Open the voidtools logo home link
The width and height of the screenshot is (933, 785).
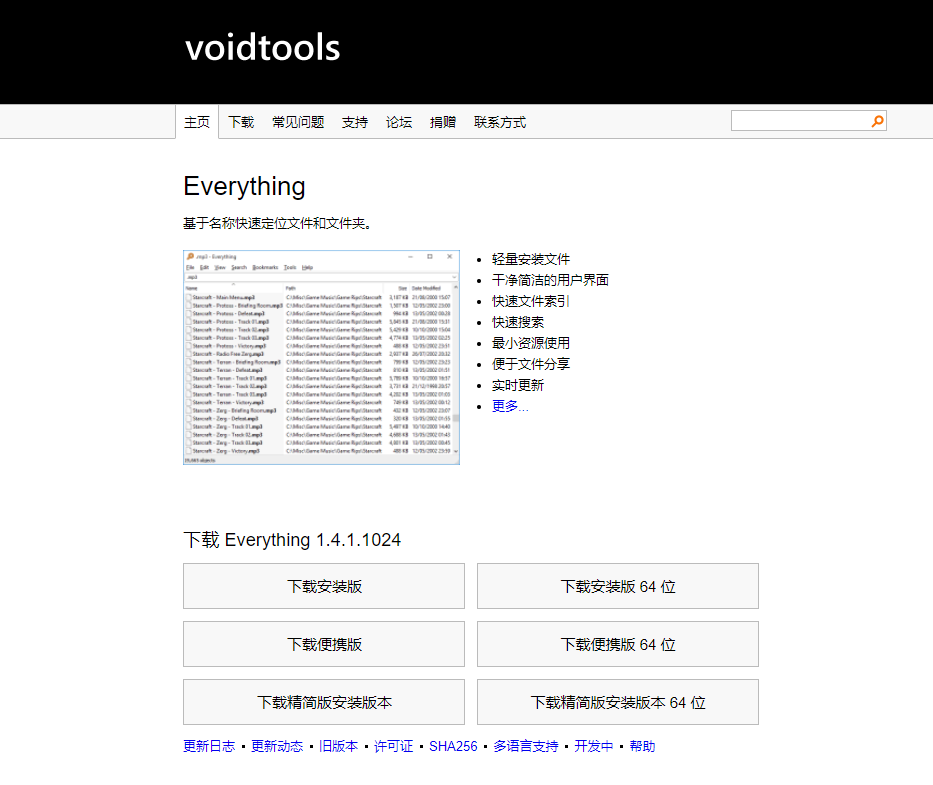point(262,48)
